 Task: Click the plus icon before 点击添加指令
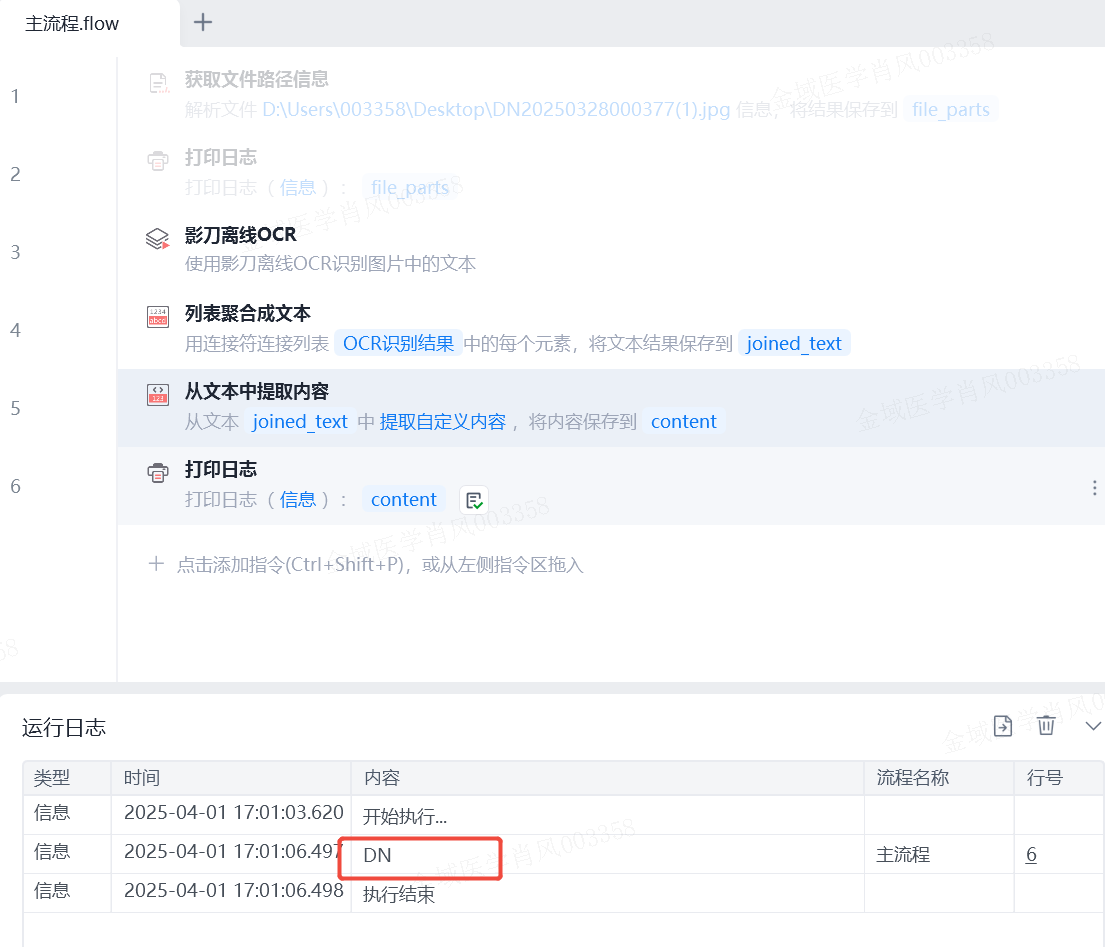pos(156,564)
